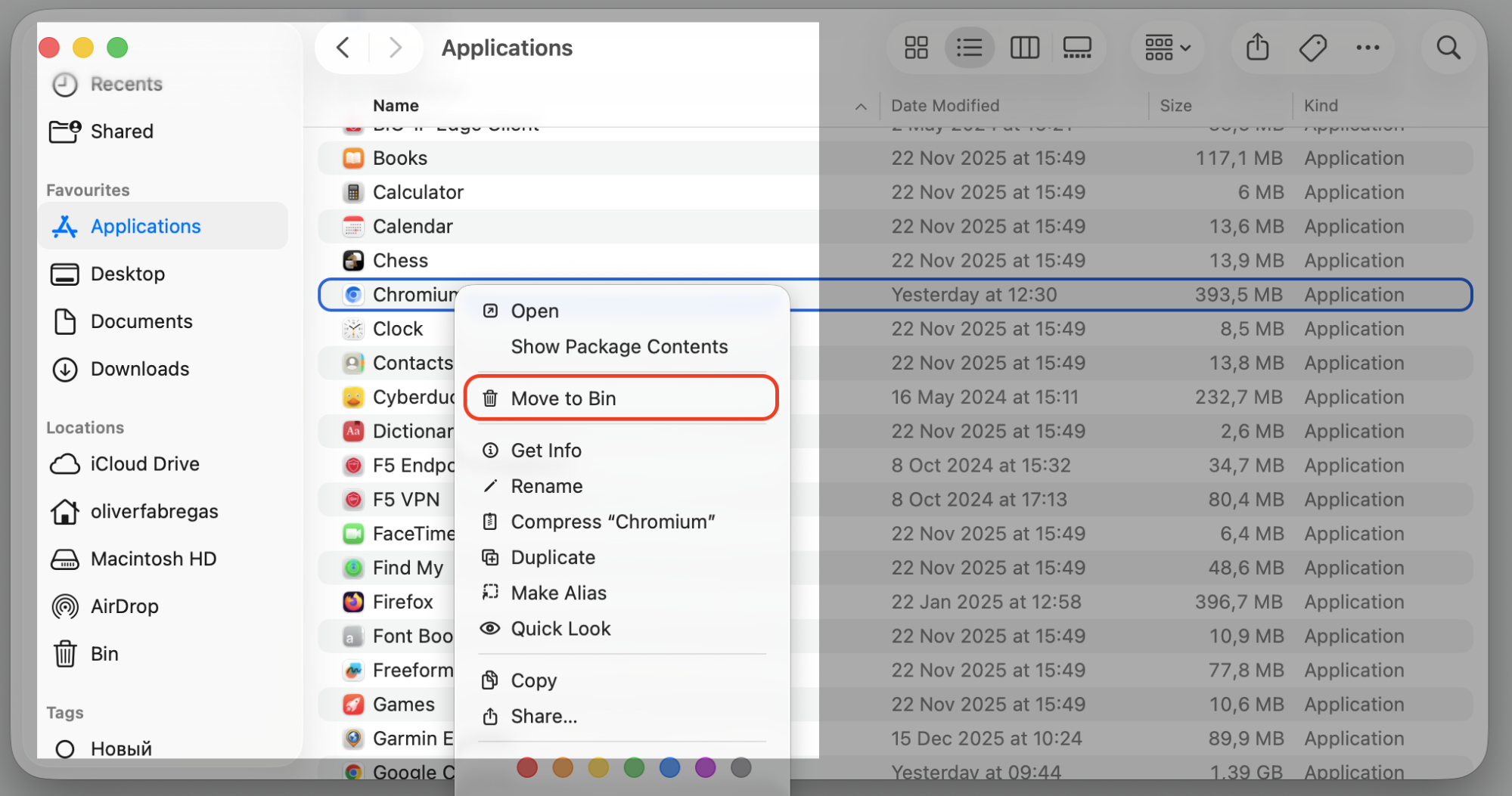Select the Games app icon

pos(353,705)
